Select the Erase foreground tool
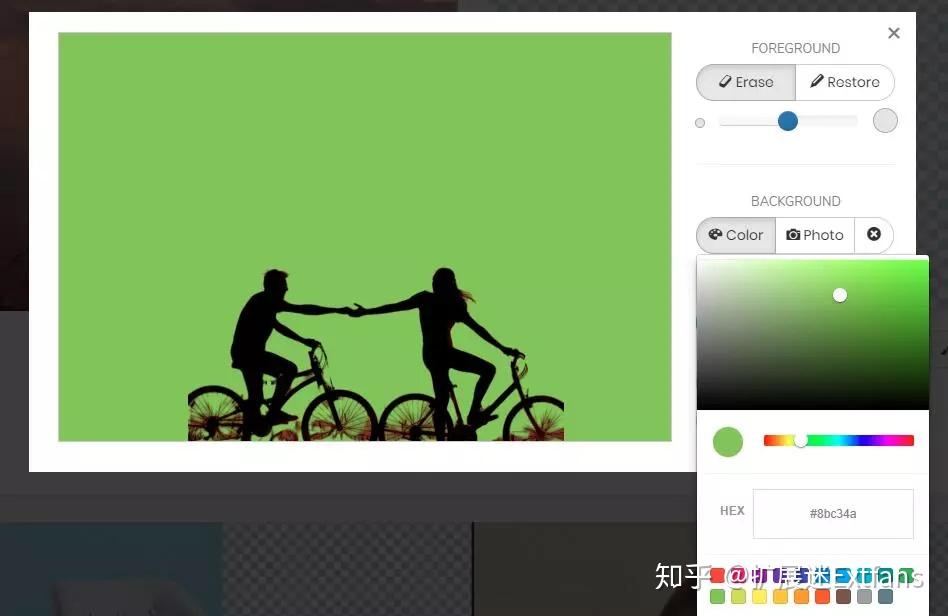948x616 pixels. (746, 82)
